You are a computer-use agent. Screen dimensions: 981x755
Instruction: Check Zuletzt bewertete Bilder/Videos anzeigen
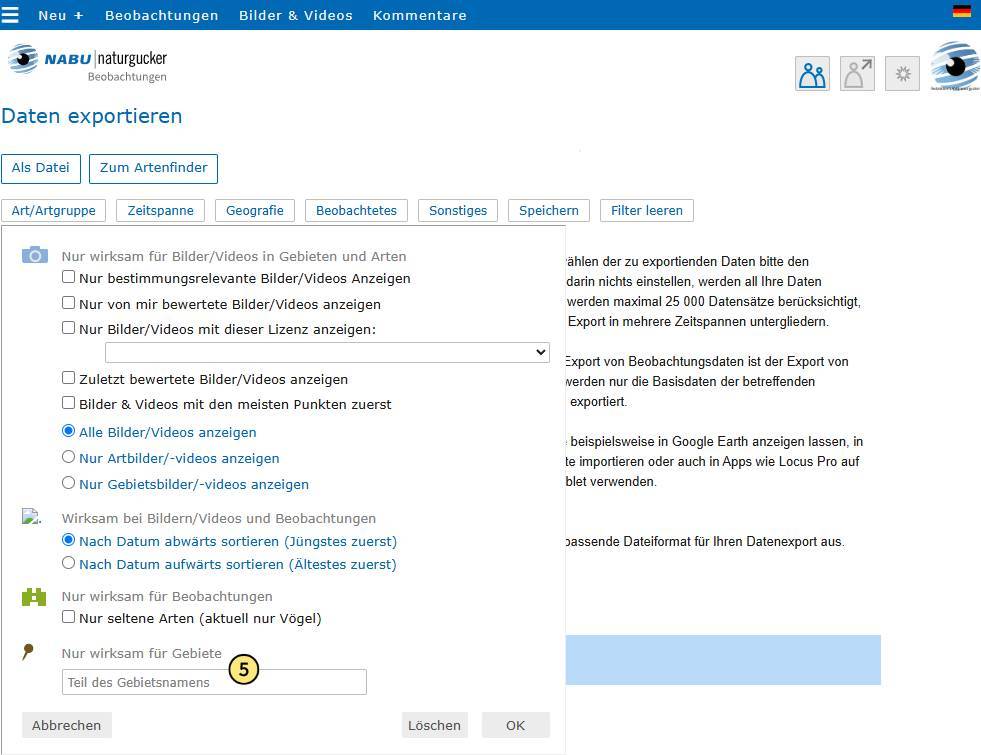tap(68, 378)
